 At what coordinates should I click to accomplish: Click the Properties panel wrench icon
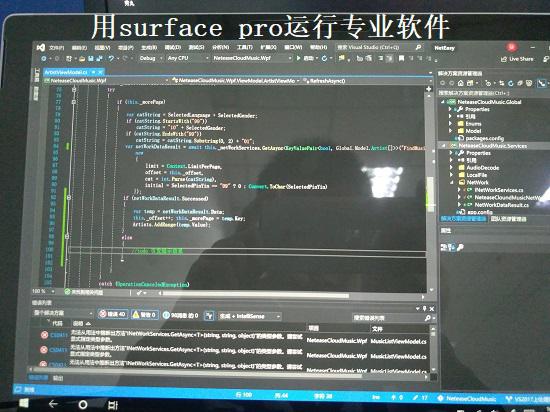[460, 247]
